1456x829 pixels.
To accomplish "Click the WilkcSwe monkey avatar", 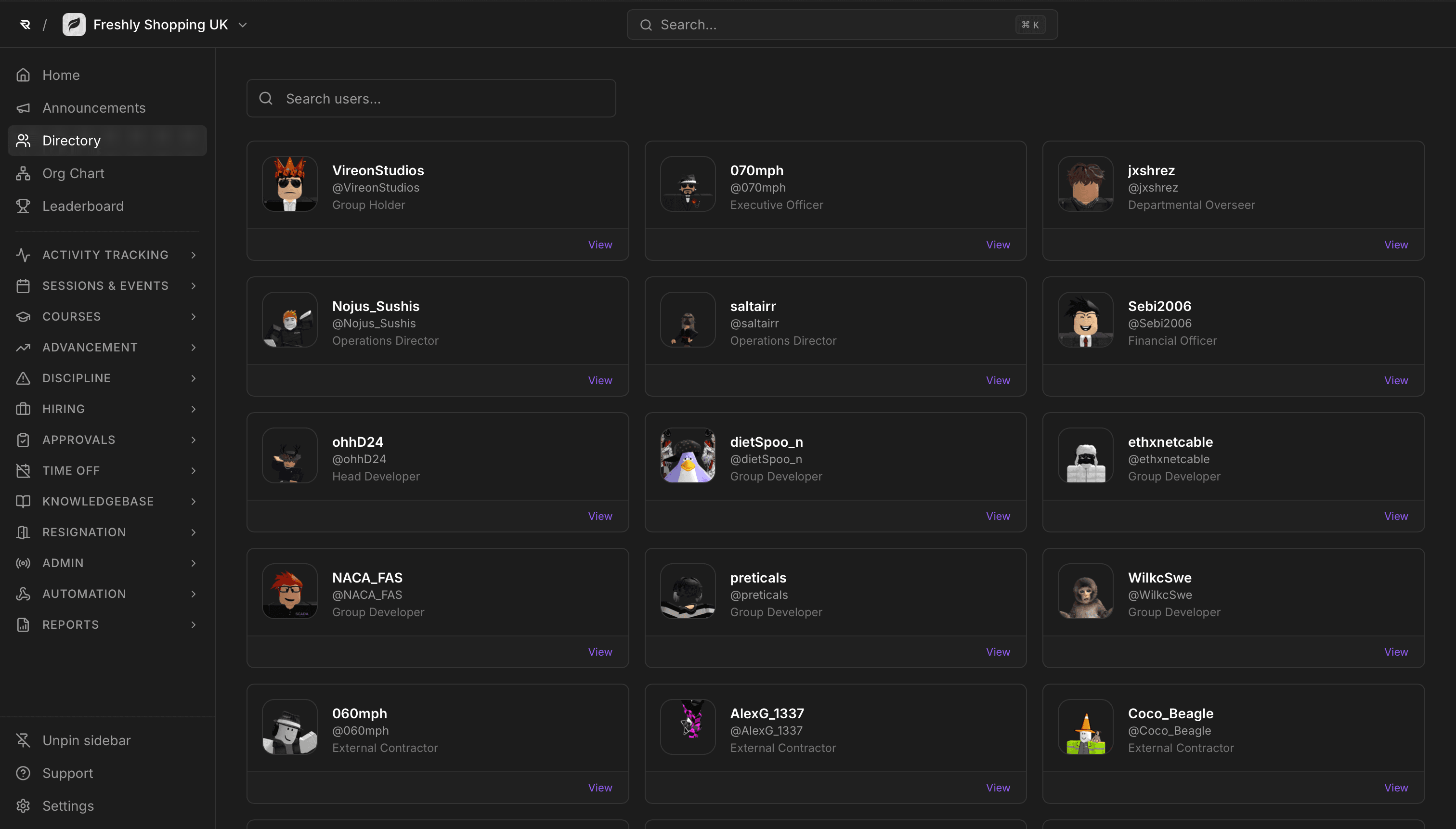I will [1085, 591].
